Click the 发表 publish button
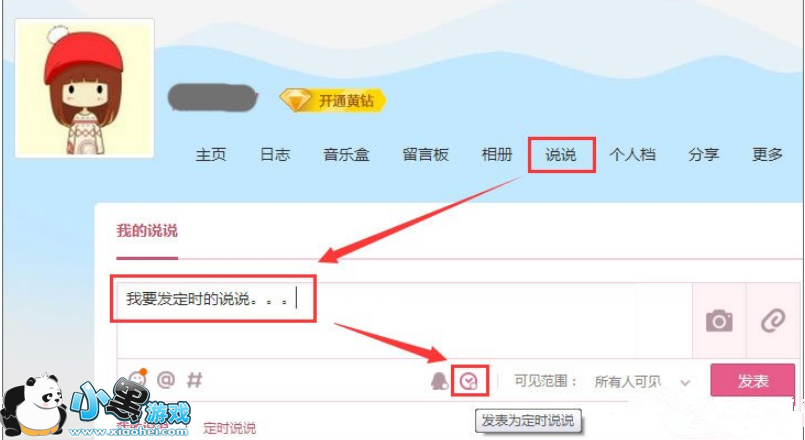 (753, 380)
